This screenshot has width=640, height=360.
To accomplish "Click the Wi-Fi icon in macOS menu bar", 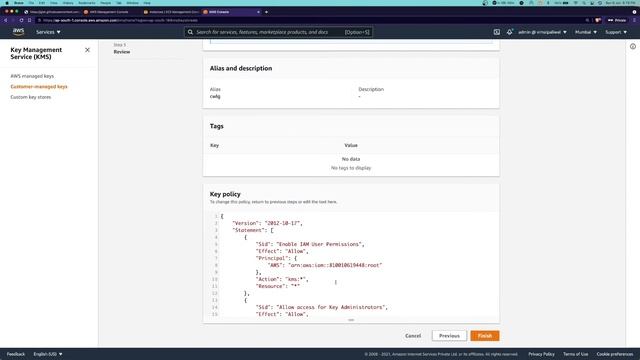I will [576, 3].
